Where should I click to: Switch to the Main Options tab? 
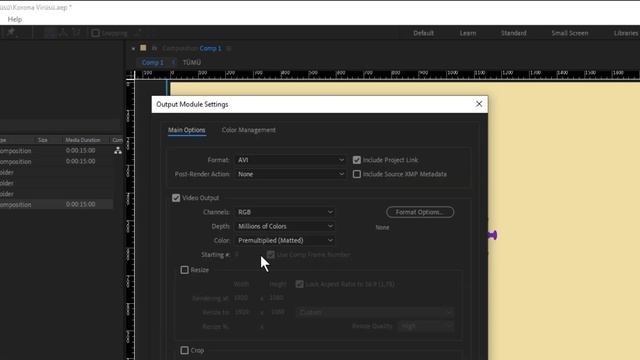point(187,130)
